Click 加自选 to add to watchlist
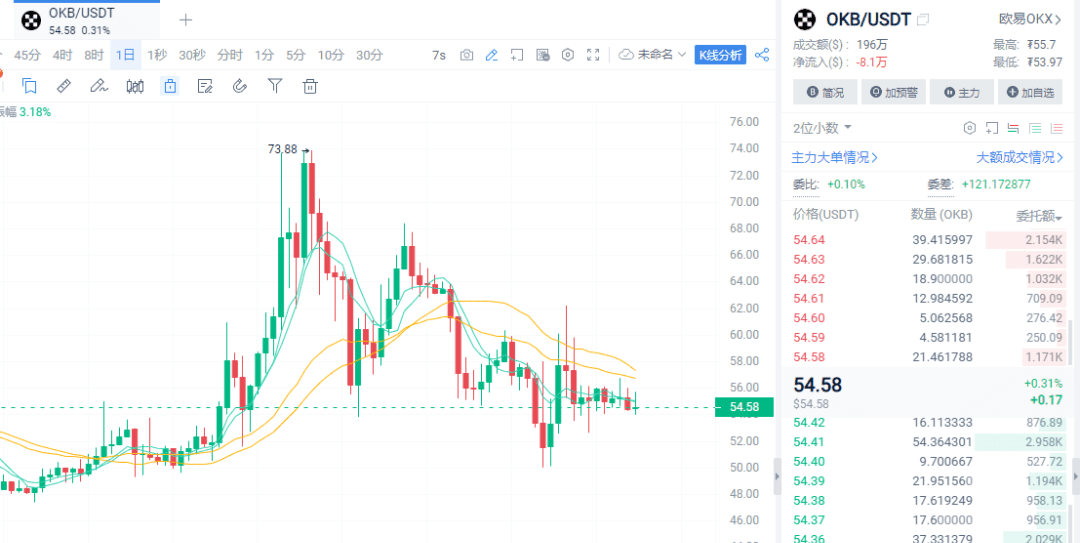This screenshot has width=1080, height=543. coord(1030,92)
